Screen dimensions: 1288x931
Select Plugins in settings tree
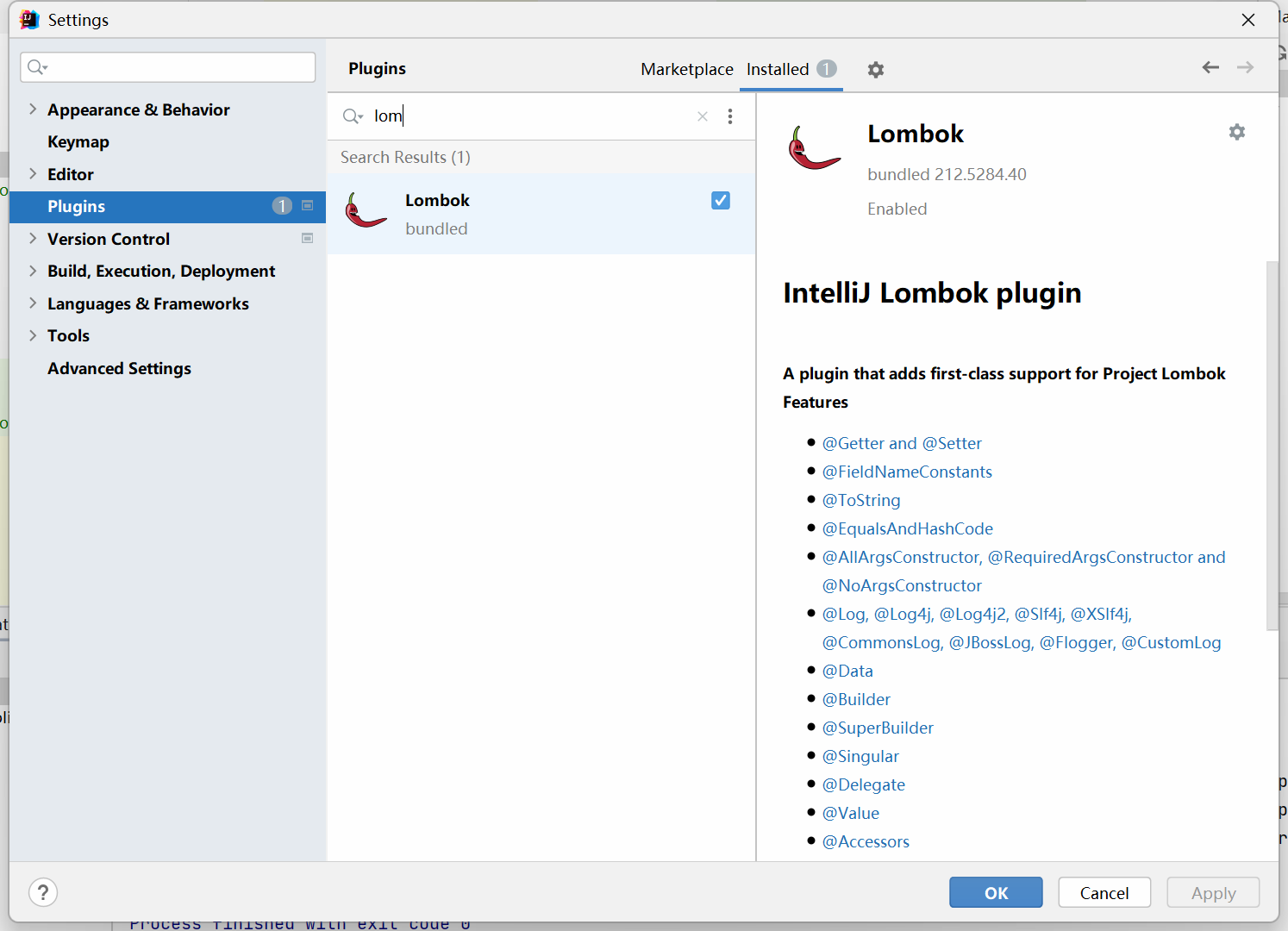(x=168, y=207)
